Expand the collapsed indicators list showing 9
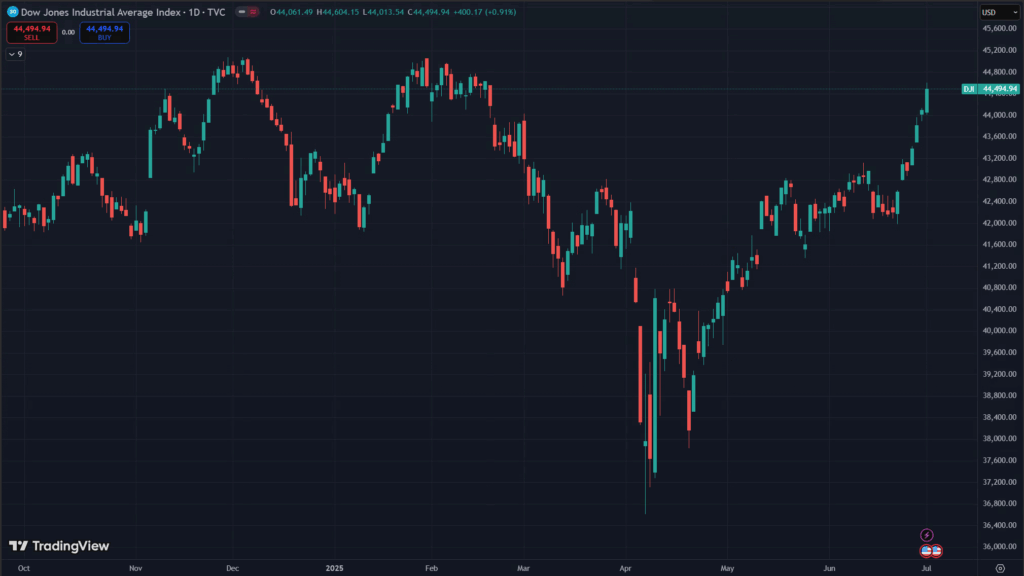Image resolution: width=1024 pixels, height=576 pixels. coord(15,53)
